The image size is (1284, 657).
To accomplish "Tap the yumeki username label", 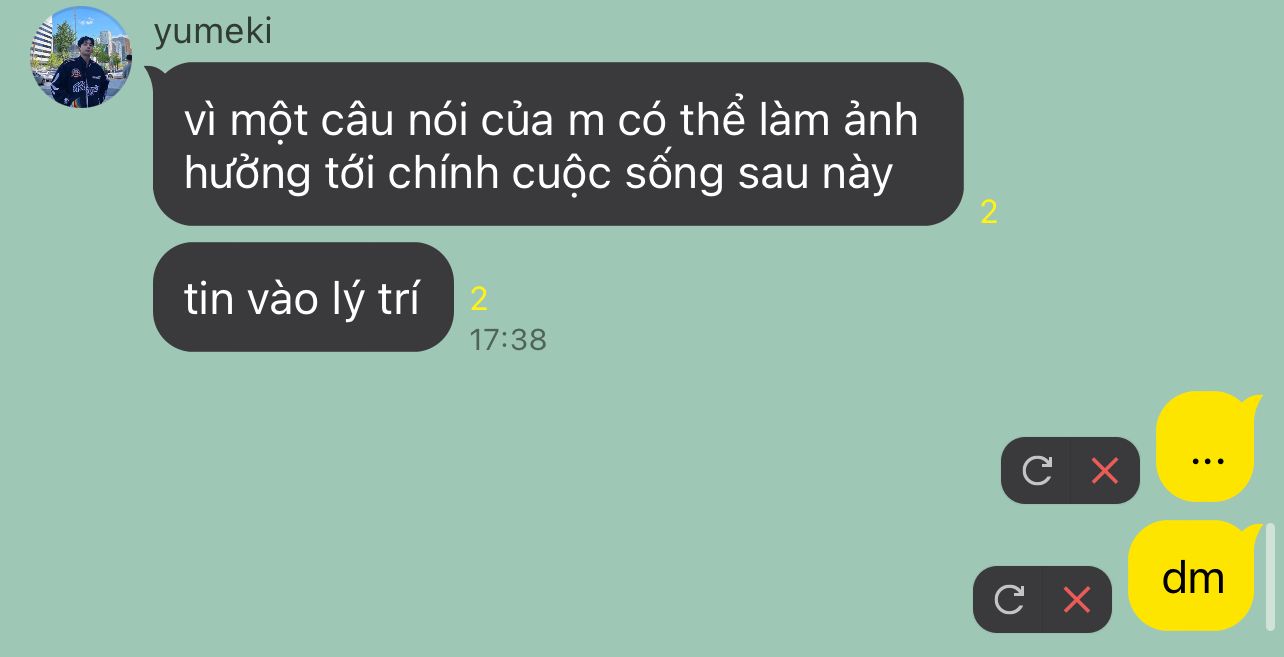I will click(213, 31).
